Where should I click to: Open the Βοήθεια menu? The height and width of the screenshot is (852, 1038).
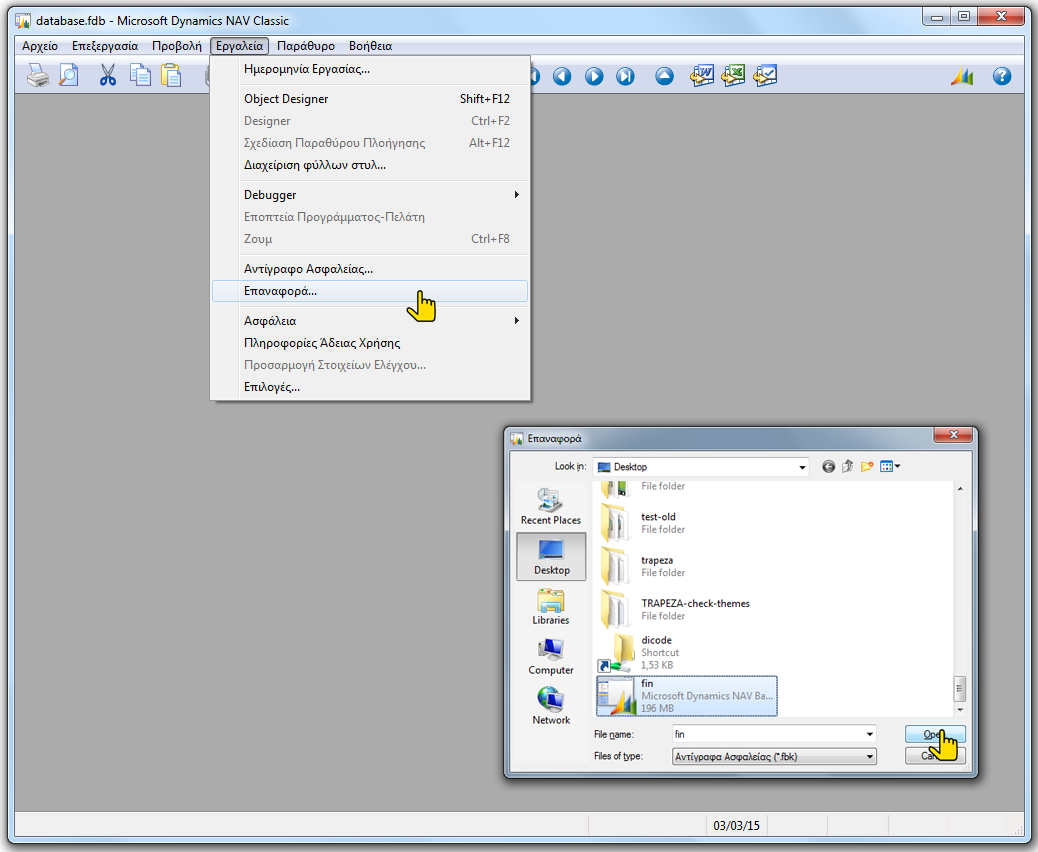[x=371, y=46]
